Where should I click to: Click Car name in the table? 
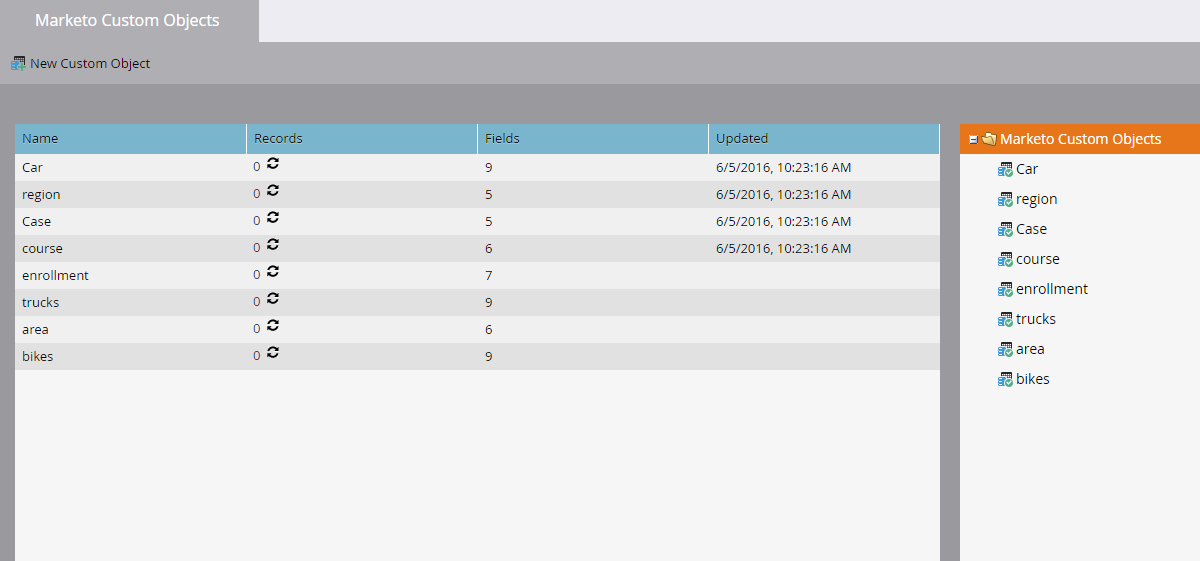coord(32,167)
